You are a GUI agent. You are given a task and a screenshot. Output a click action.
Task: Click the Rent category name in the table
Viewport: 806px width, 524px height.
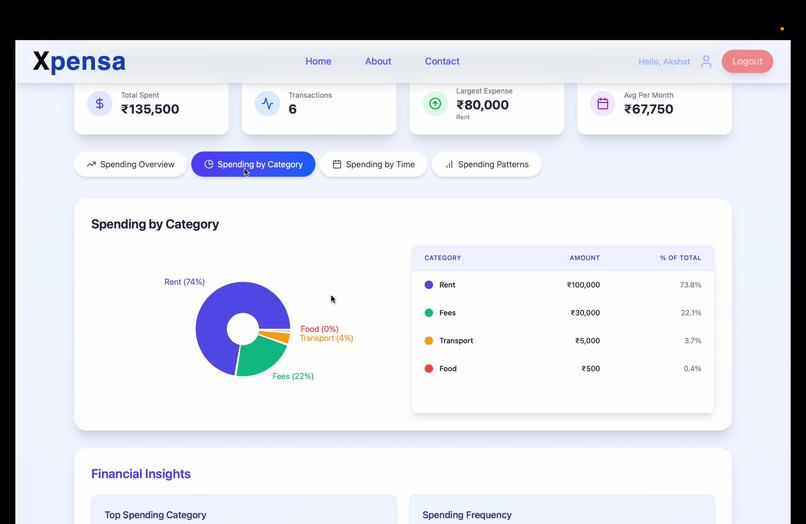(447, 285)
